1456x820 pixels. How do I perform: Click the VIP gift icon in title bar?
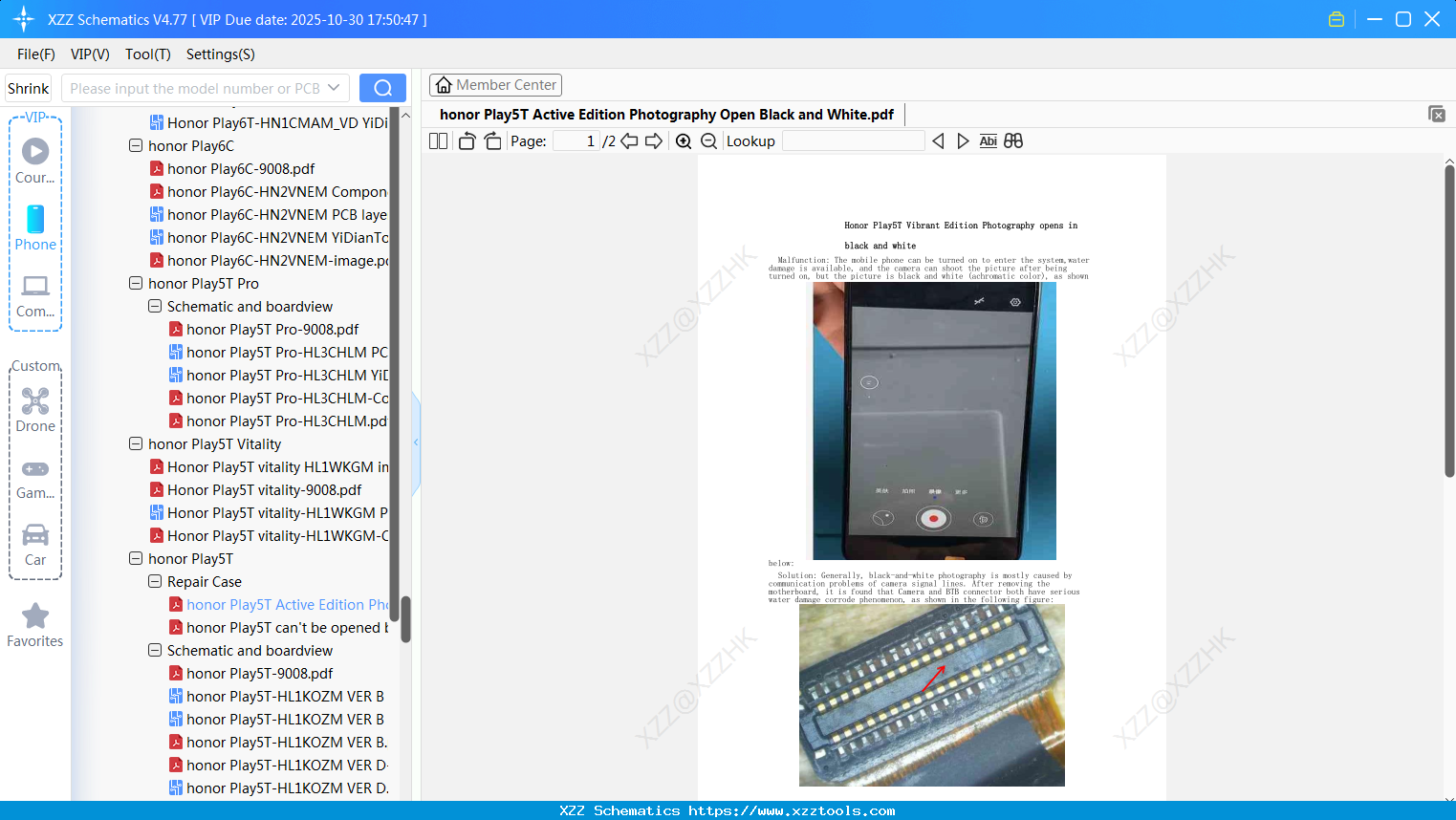[1336, 19]
